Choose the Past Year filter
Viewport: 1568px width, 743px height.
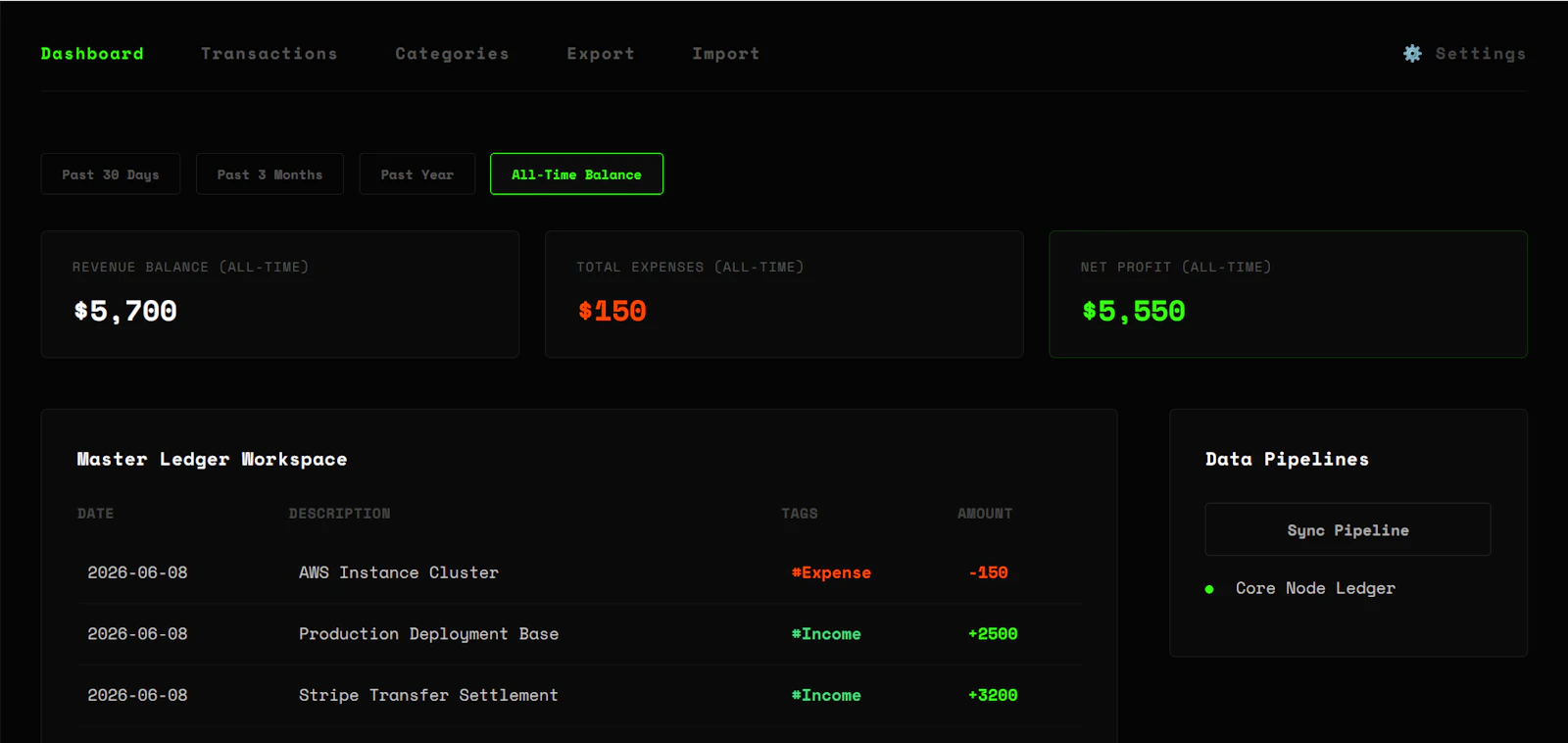pos(417,174)
